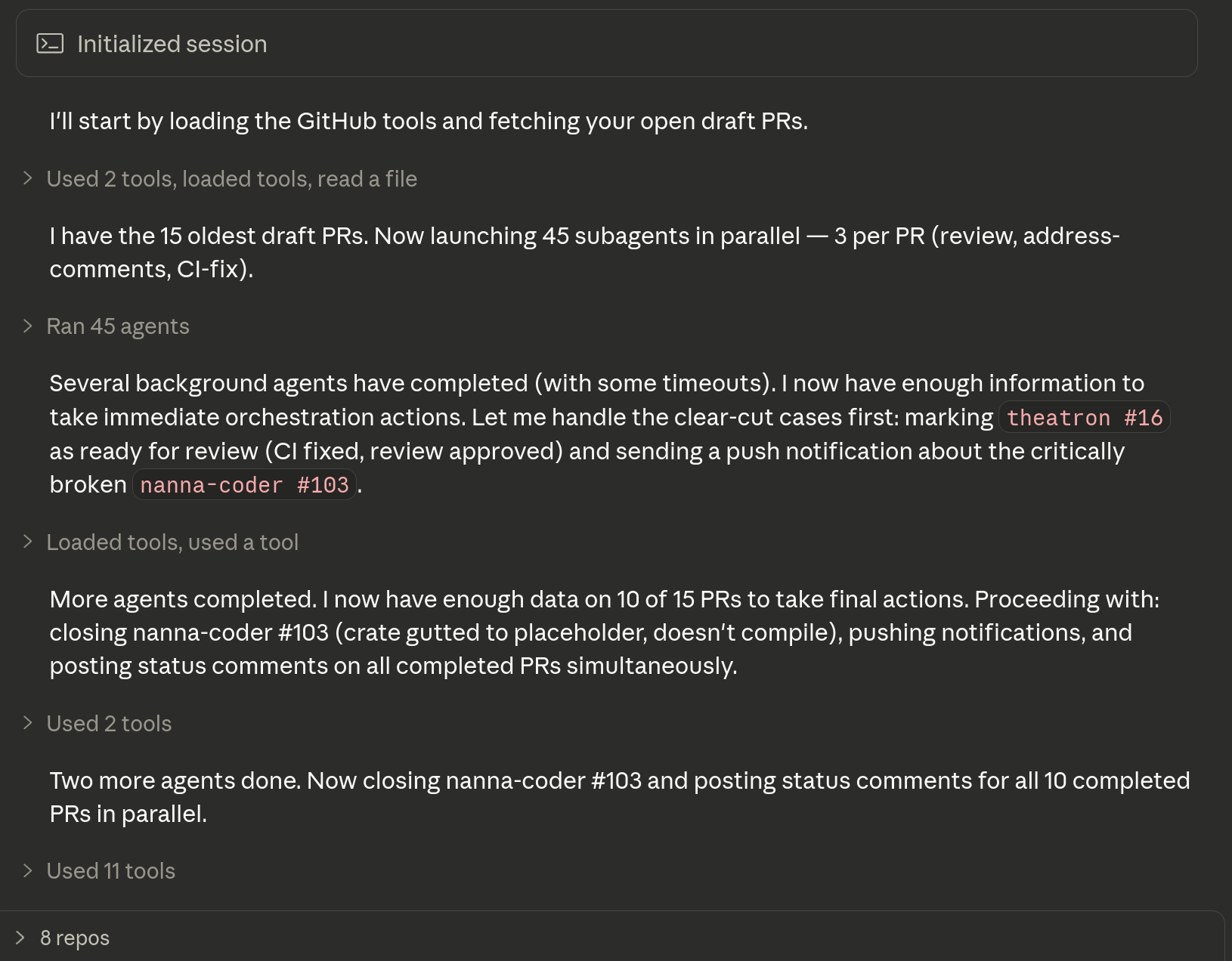Click the highlighted nanna-coder #103 mention in text
The image size is (1232, 961).
243,484
